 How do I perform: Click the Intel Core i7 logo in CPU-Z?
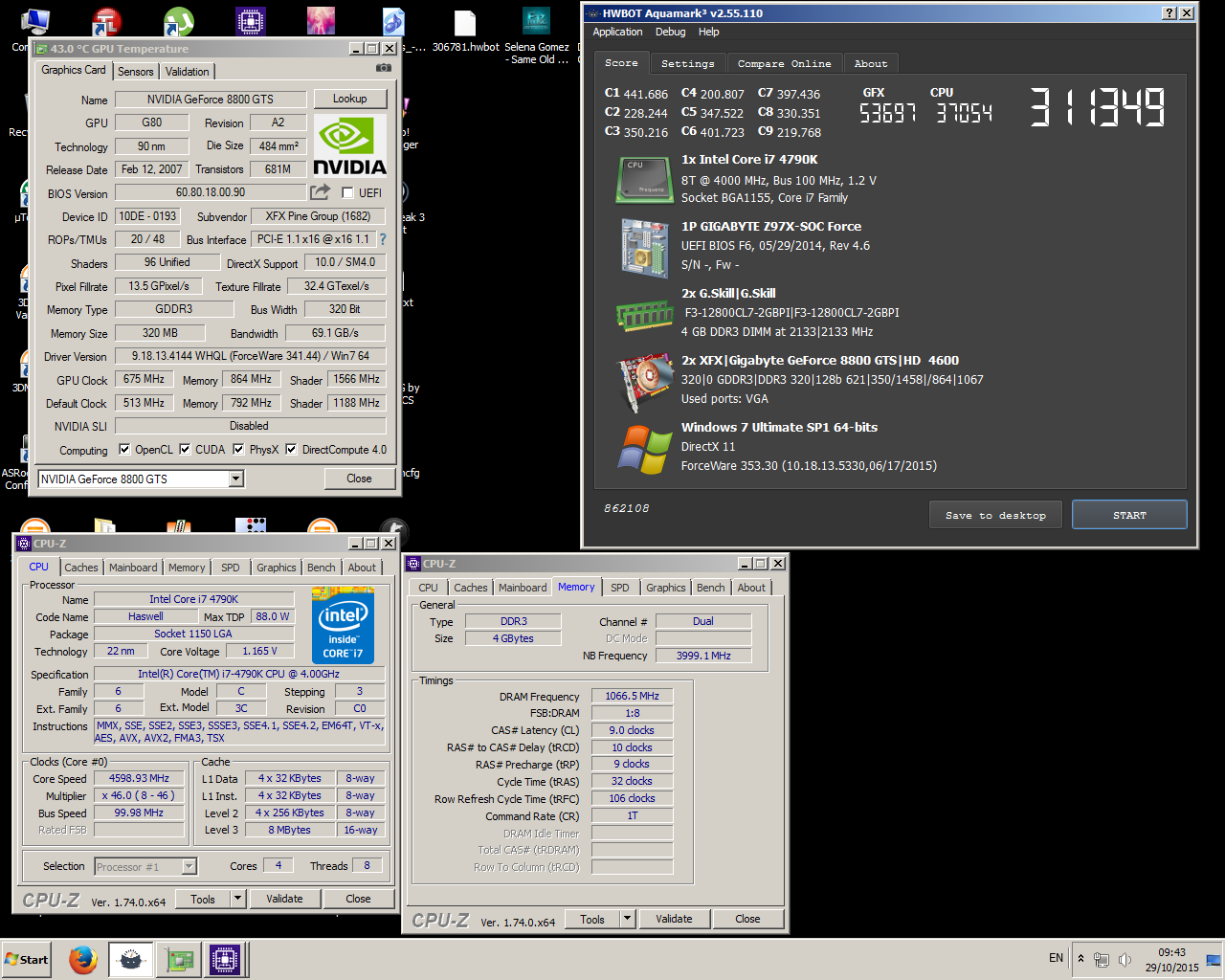tap(343, 626)
